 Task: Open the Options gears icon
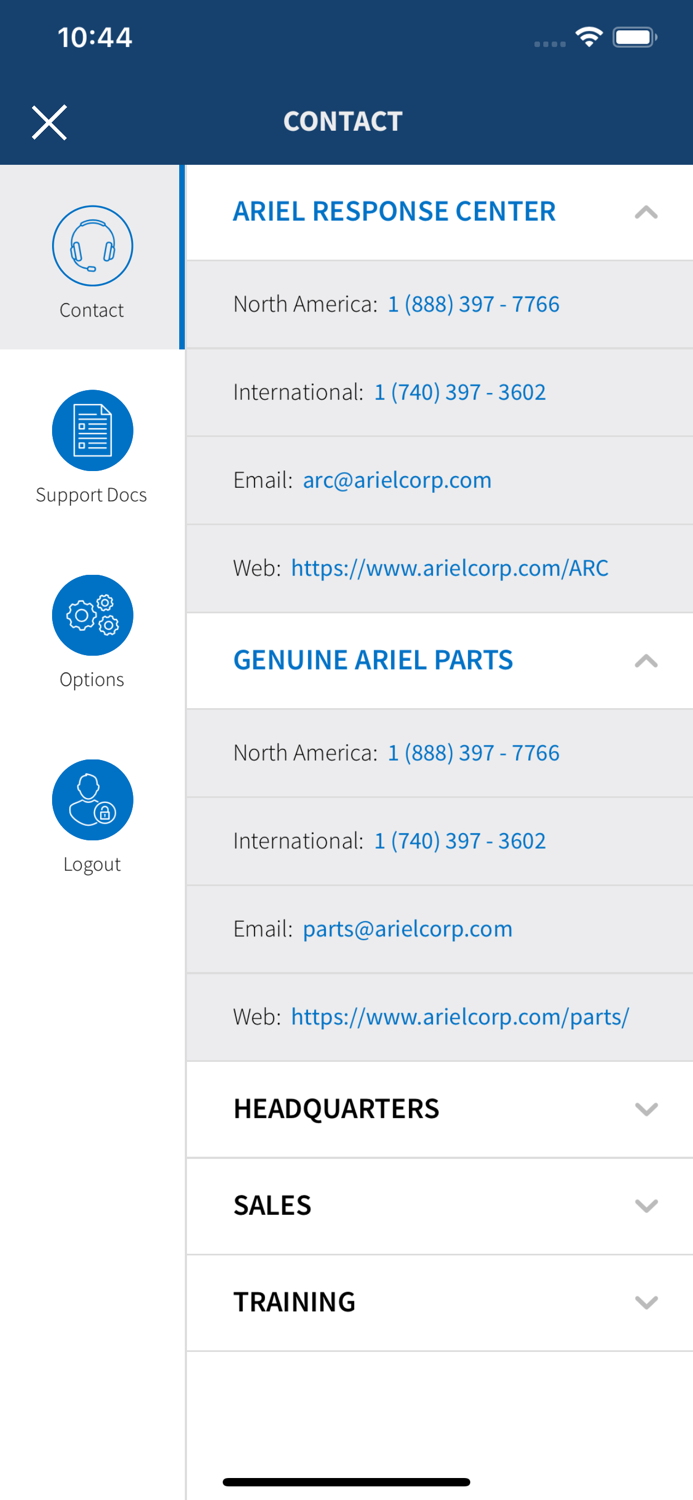pyautogui.click(x=92, y=615)
